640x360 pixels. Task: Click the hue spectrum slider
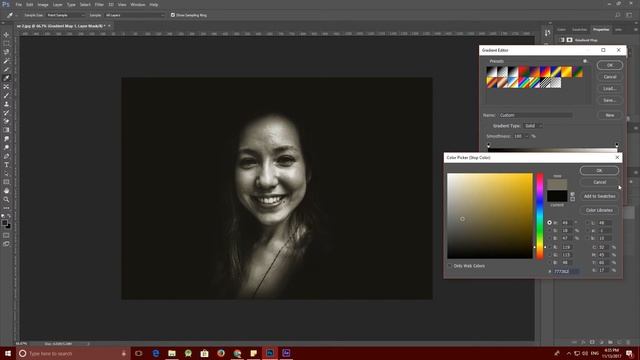tap(540, 216)
